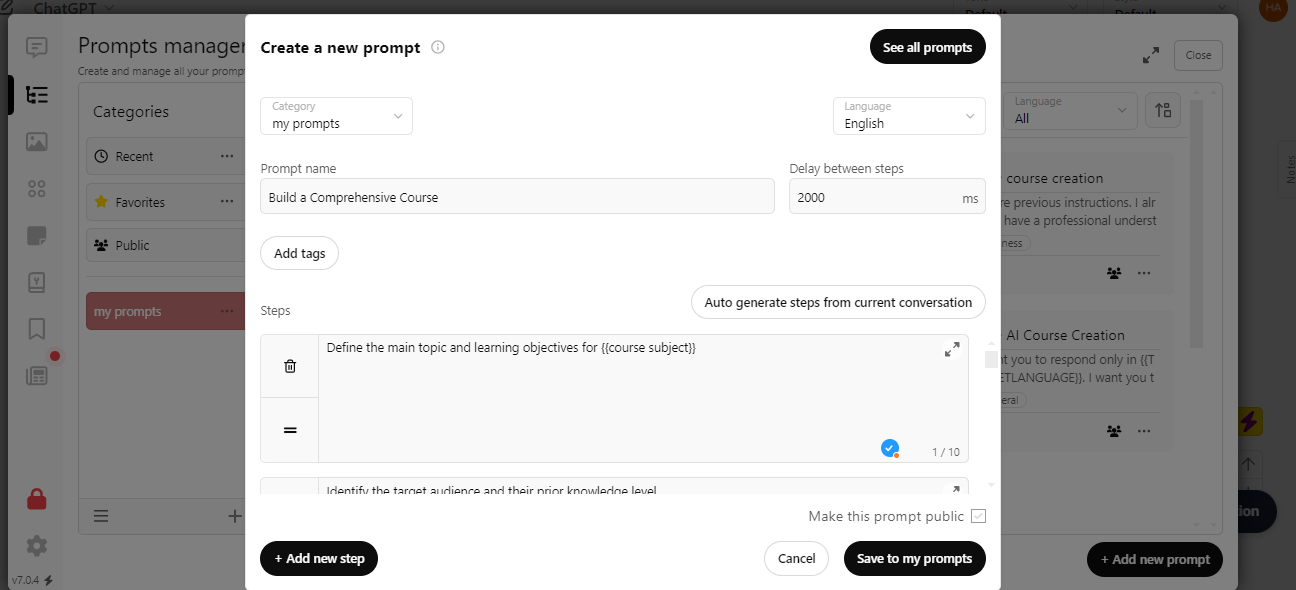Viewport: 1296px width, 590px height.
Task: Click the Delay between steps field
Action: [x=887, y=197]
